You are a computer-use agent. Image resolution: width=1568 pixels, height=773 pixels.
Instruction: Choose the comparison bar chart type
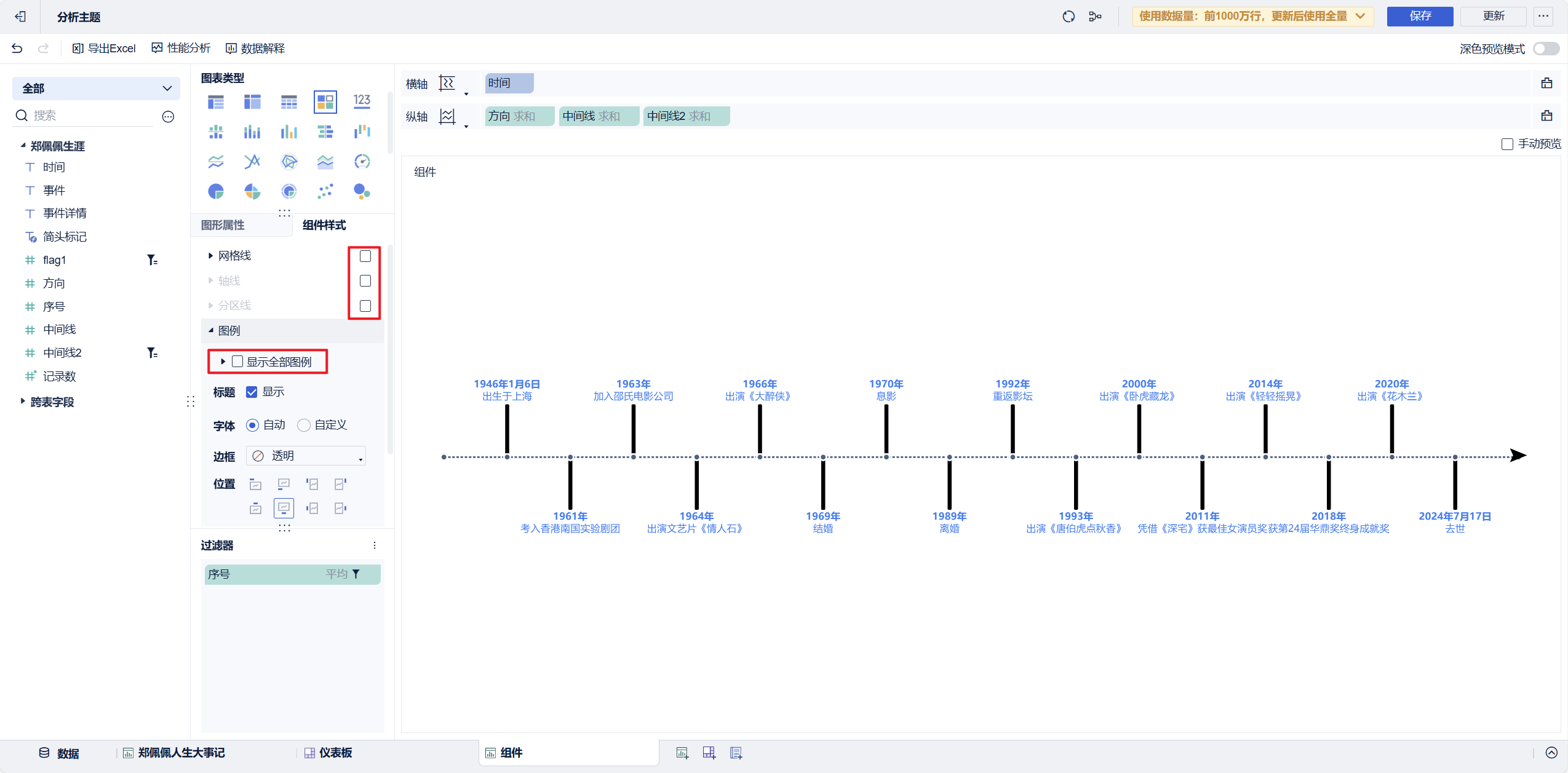click(x=325, y=132)
